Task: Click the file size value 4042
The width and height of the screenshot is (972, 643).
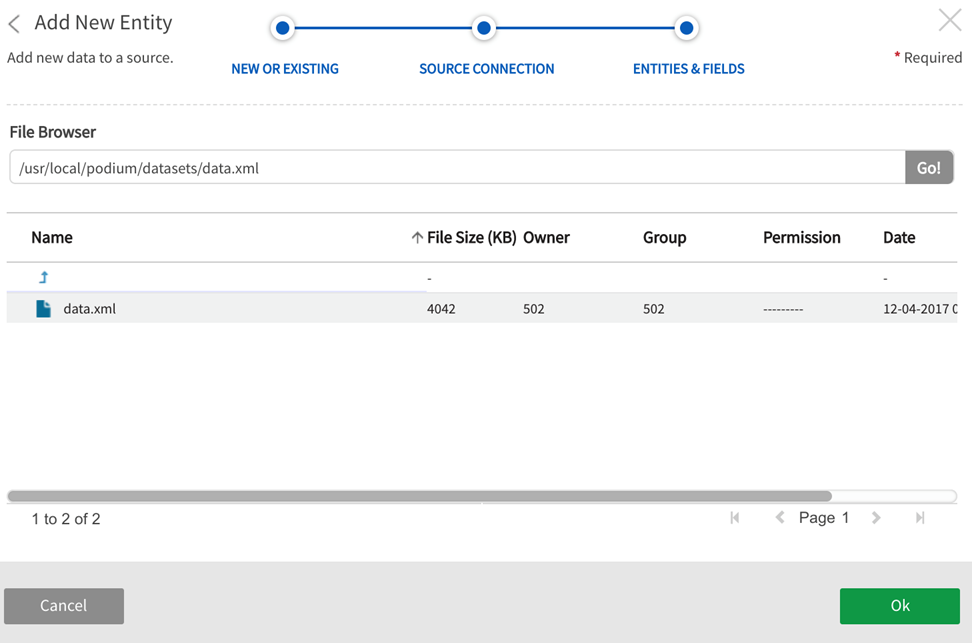Action: click(441, 309)
